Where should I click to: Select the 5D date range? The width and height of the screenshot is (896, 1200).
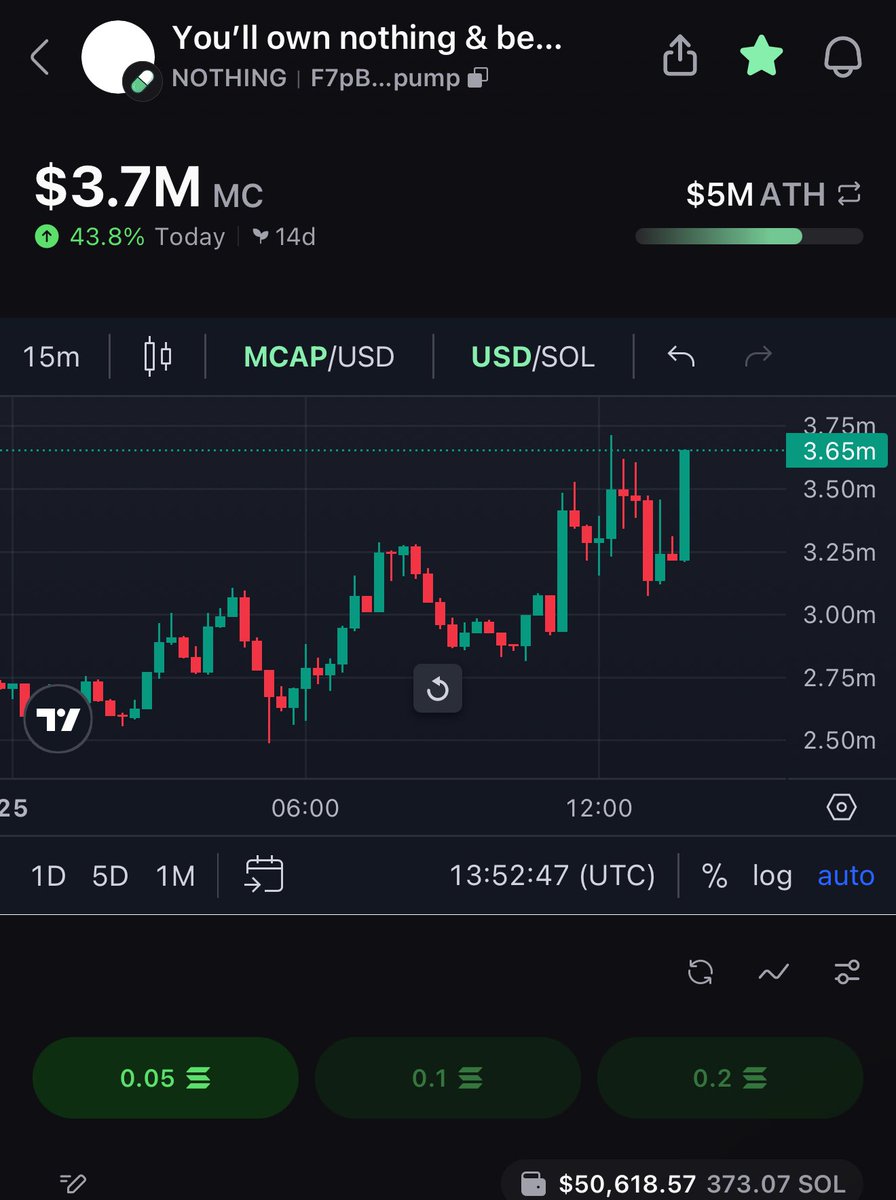pos(110,876)
